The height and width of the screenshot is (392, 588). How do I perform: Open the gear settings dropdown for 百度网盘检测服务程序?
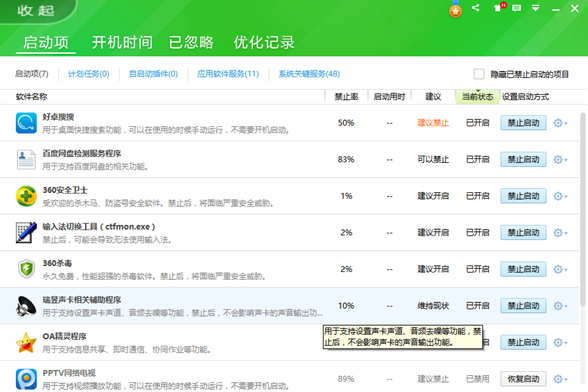(560, 159)
